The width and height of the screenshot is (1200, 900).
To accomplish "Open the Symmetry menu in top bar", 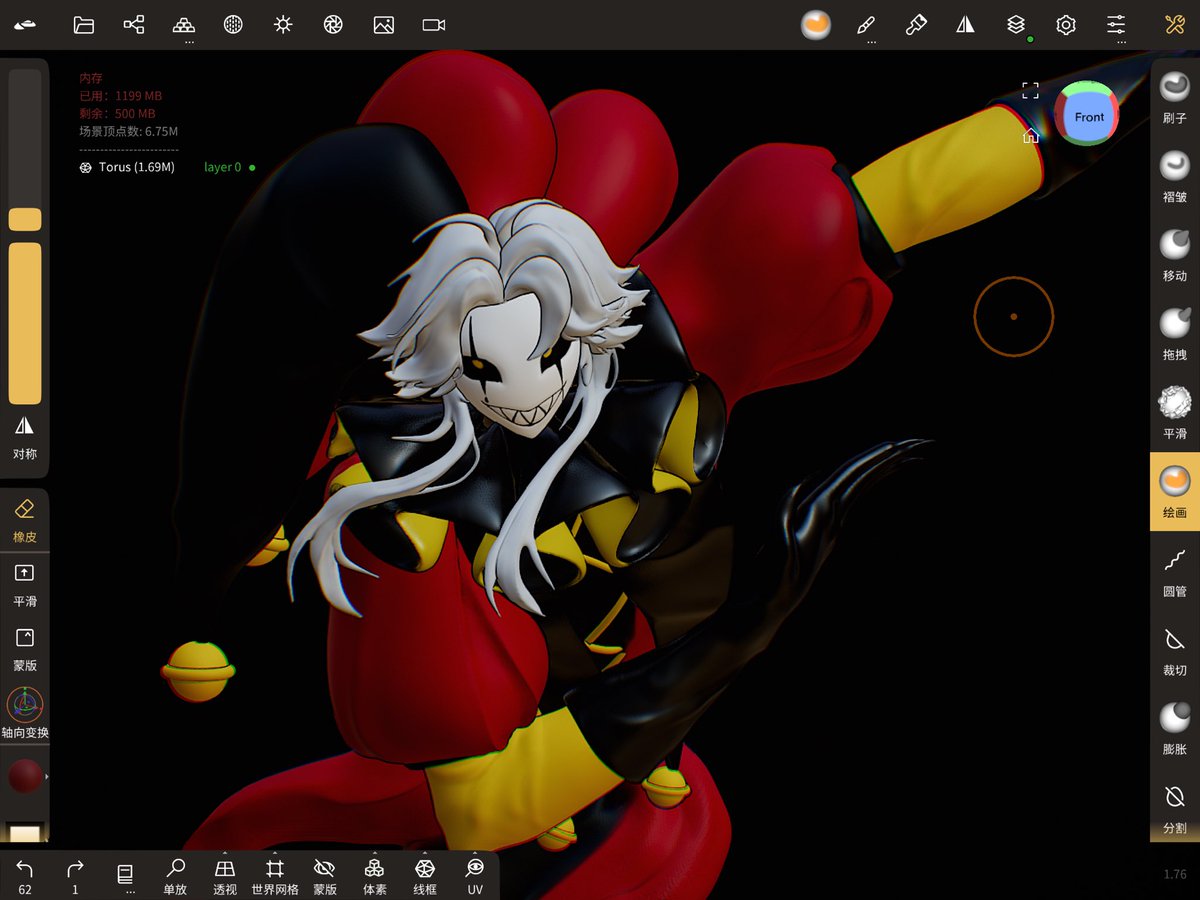I will coord(965,25).
